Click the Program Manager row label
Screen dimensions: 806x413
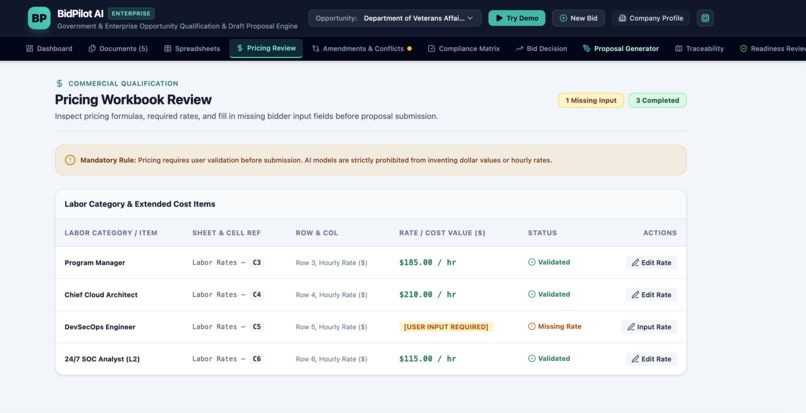[95, 262]
